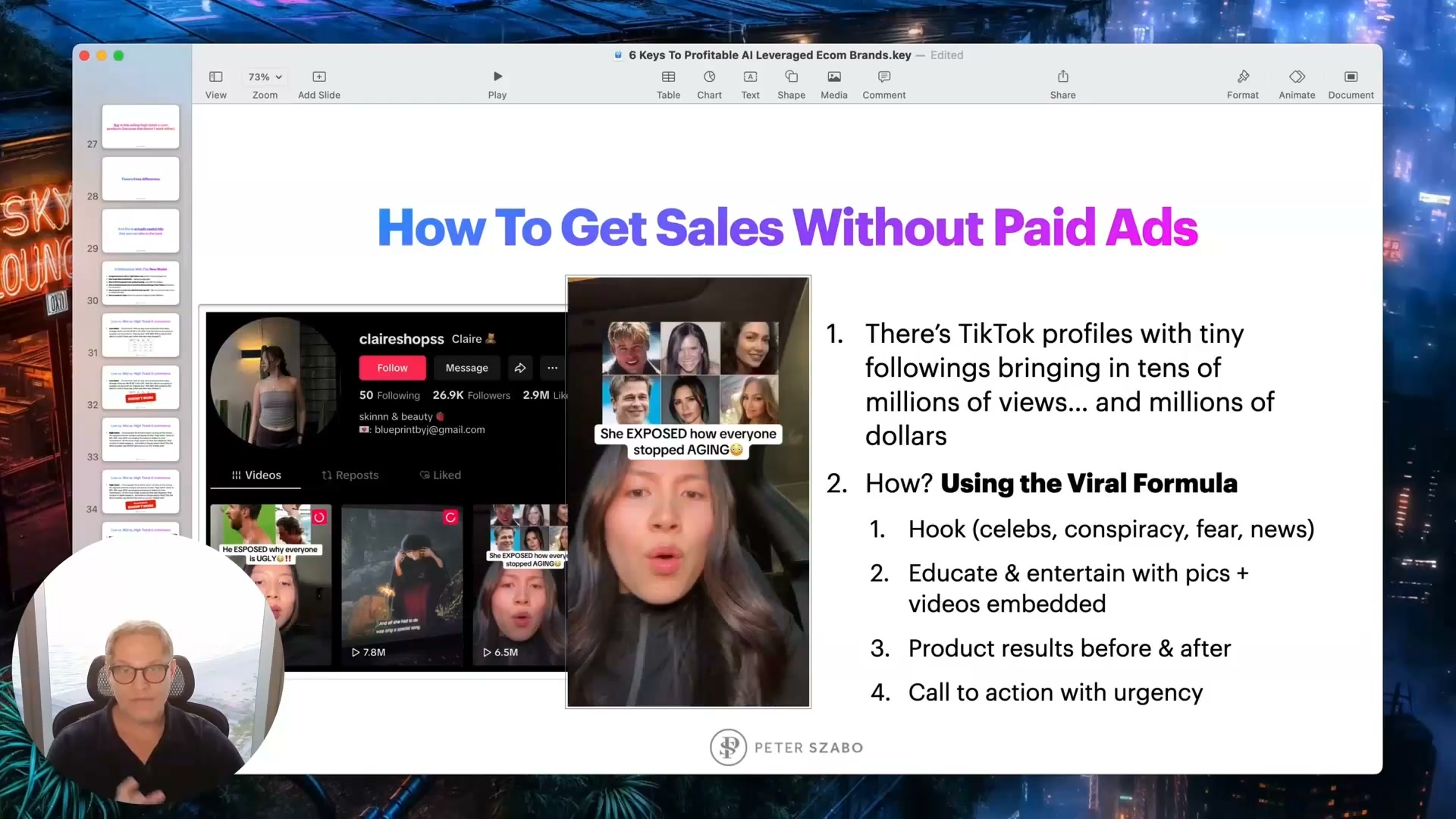1456x819 pixels.
Task: Open the 73% zoom dropdown
Action: coord(265,77)
